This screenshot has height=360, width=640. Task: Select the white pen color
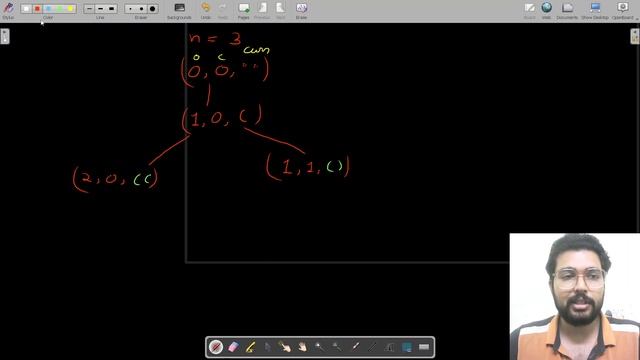tap(26, 9)
